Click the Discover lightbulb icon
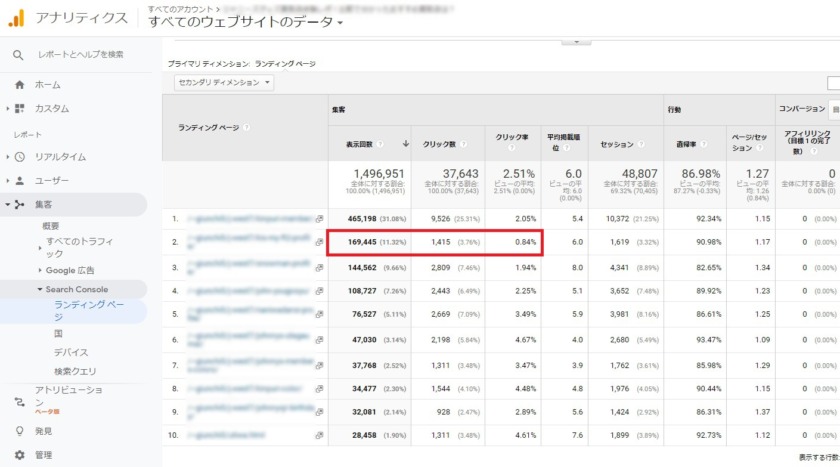Image resolution: width=840 pixels, height=467 pixels. click(20, 431)
